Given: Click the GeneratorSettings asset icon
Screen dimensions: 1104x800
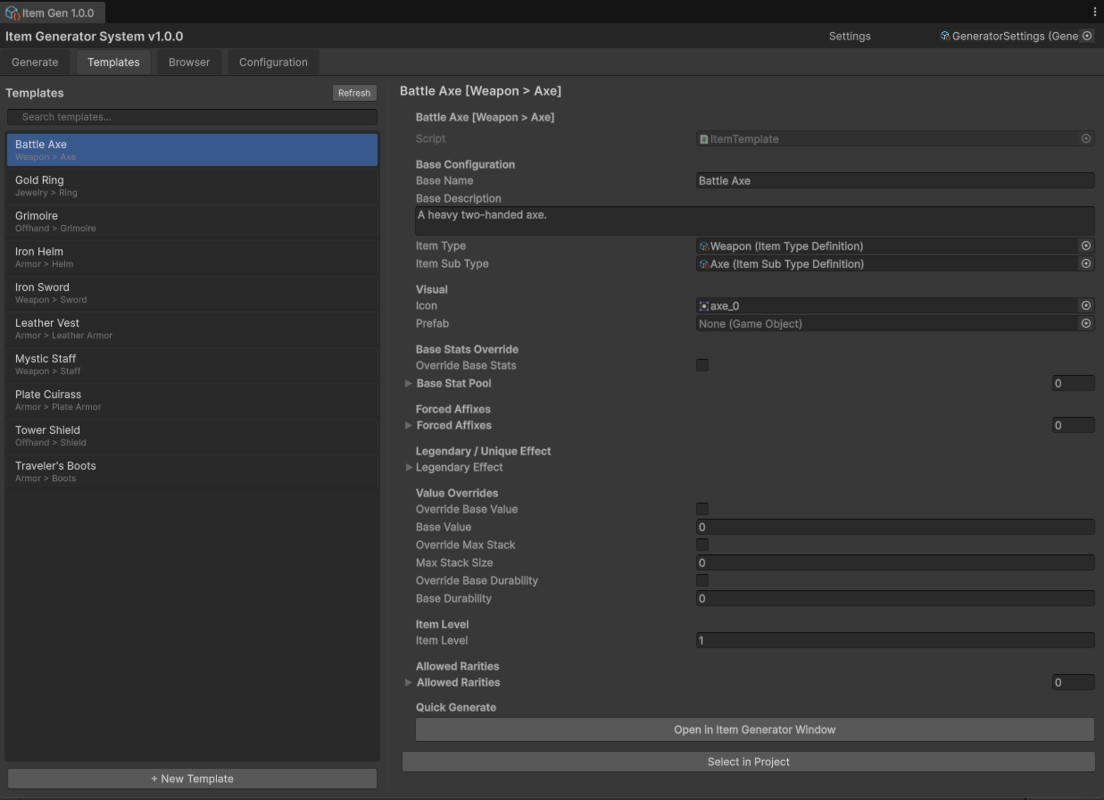Looking at the screenshot, I should pos(945,36).
